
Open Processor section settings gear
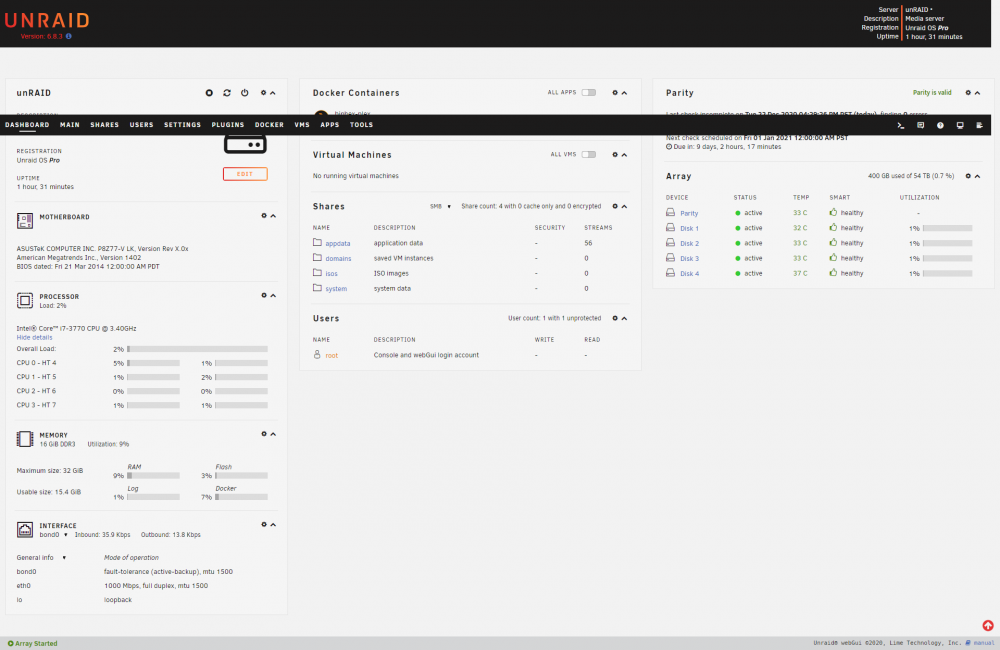[x=263, y=296]
